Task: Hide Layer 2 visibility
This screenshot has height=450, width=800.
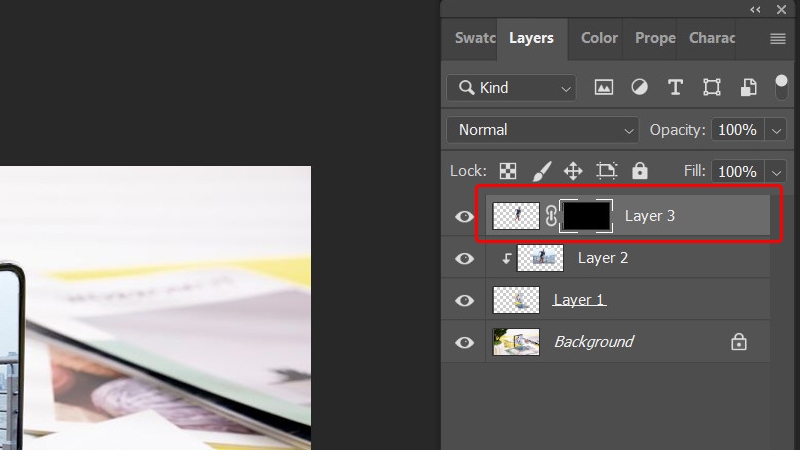Action: [464, 259]
